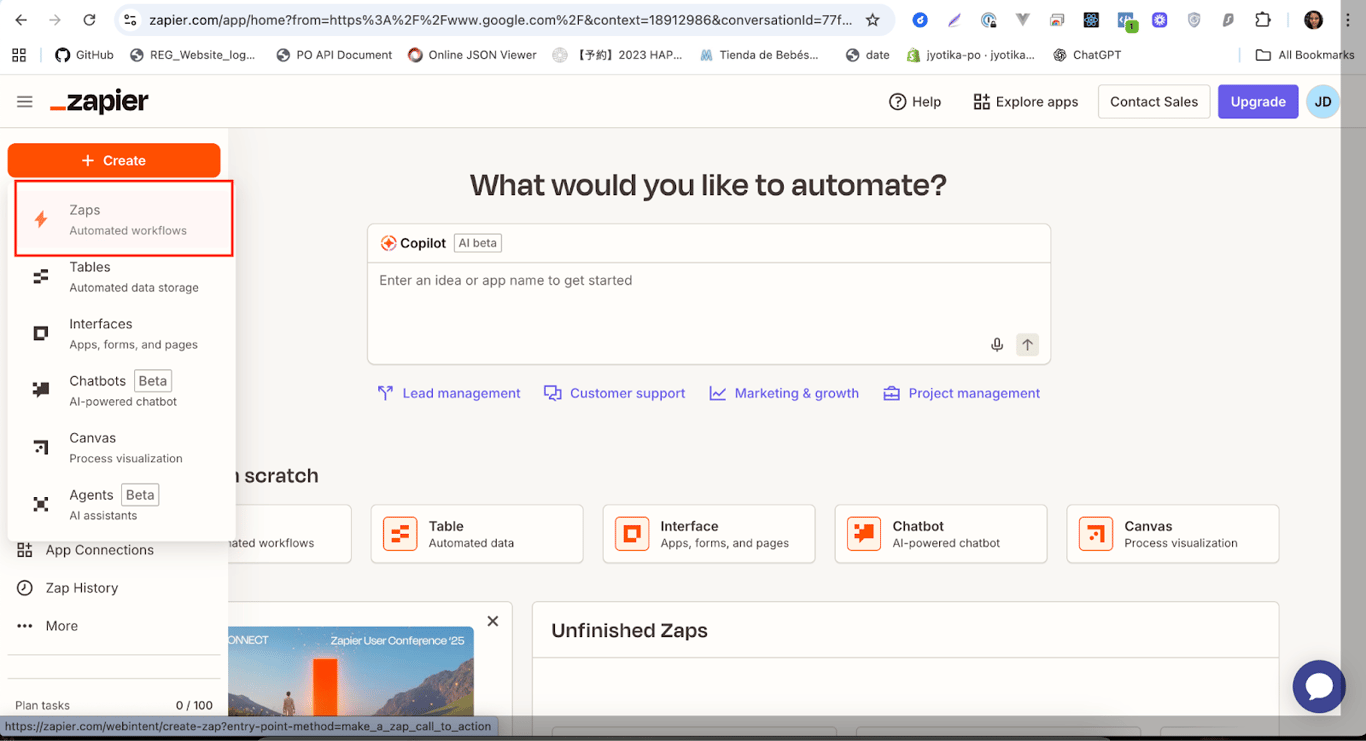Viewport: 1366px width, 741px height.
Task: Open Interfaces from the Create menu
Action: click(x=124, y=333)
